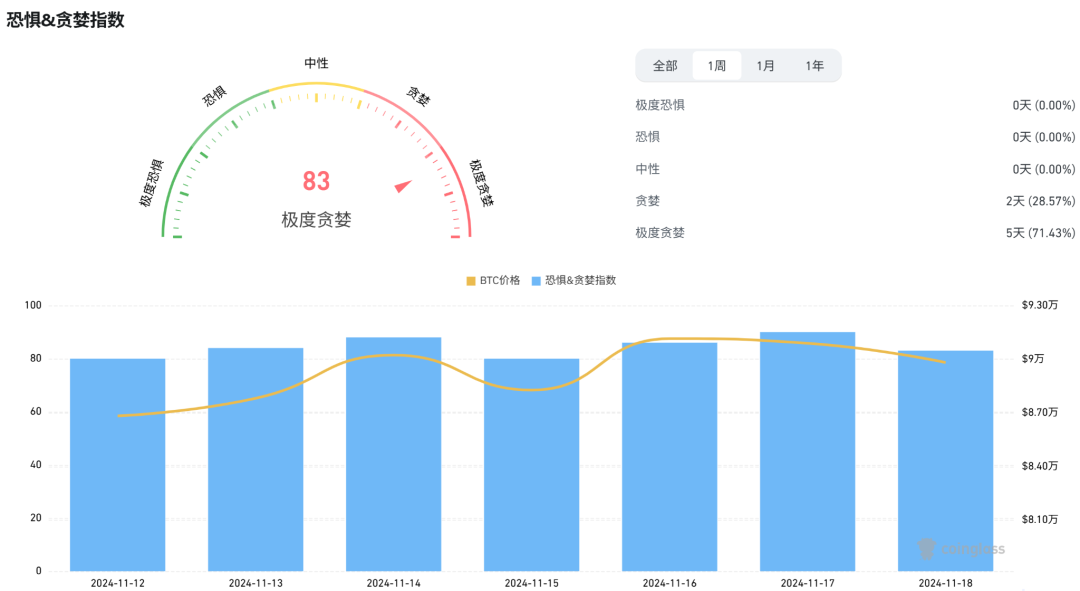The height and width of the screenshot is (591, 1080).
Task: Click the 极度贪婪 label below gauge value
Action: coord(316,220)
